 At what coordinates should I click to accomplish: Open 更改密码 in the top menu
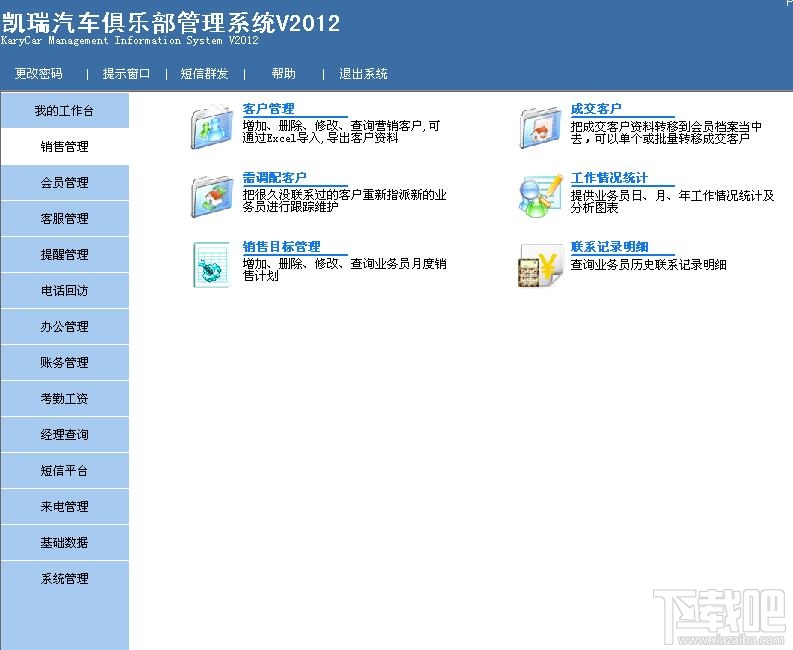tap(38, 74)
